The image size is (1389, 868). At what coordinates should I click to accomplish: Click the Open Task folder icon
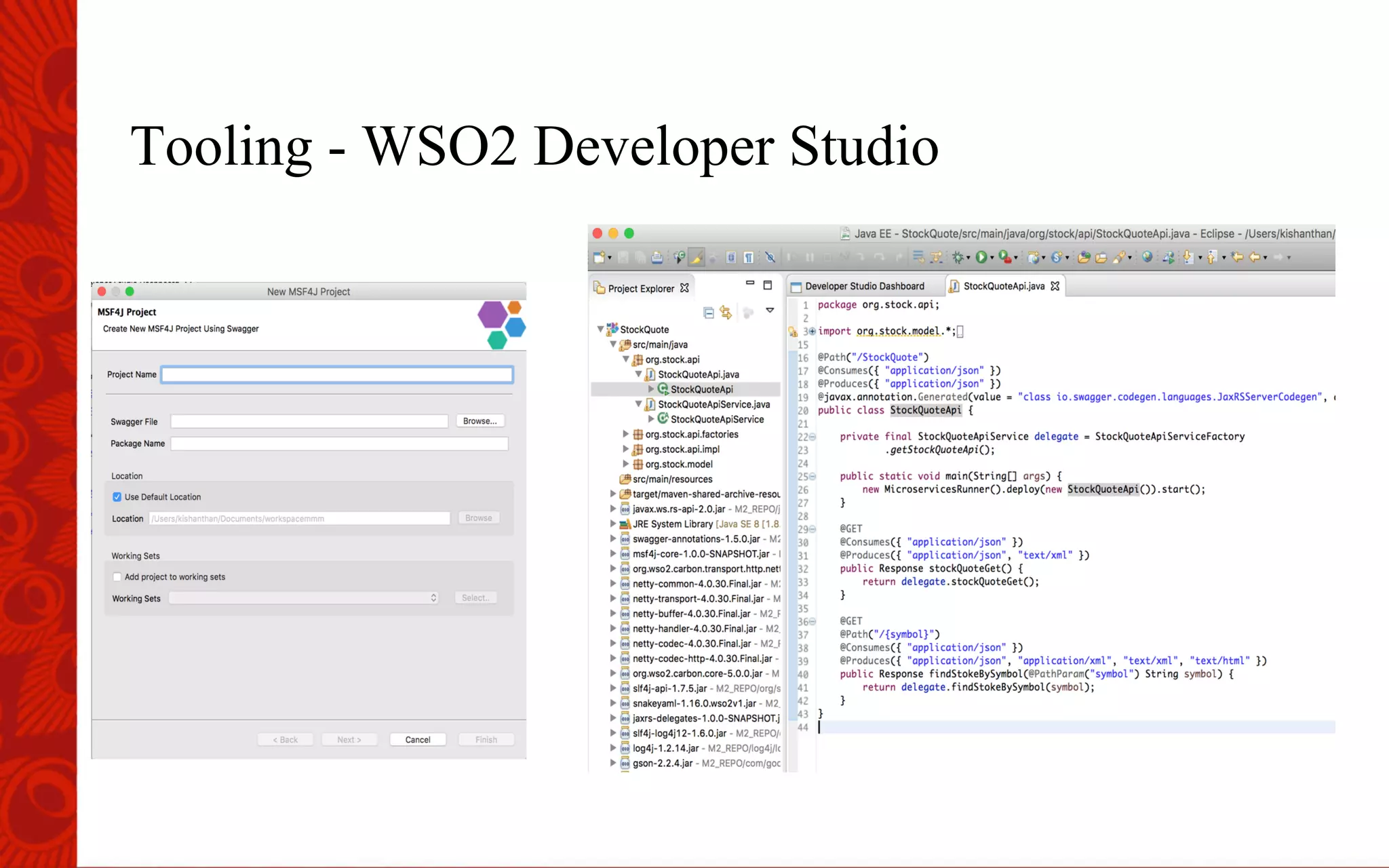click(1101, 257)
